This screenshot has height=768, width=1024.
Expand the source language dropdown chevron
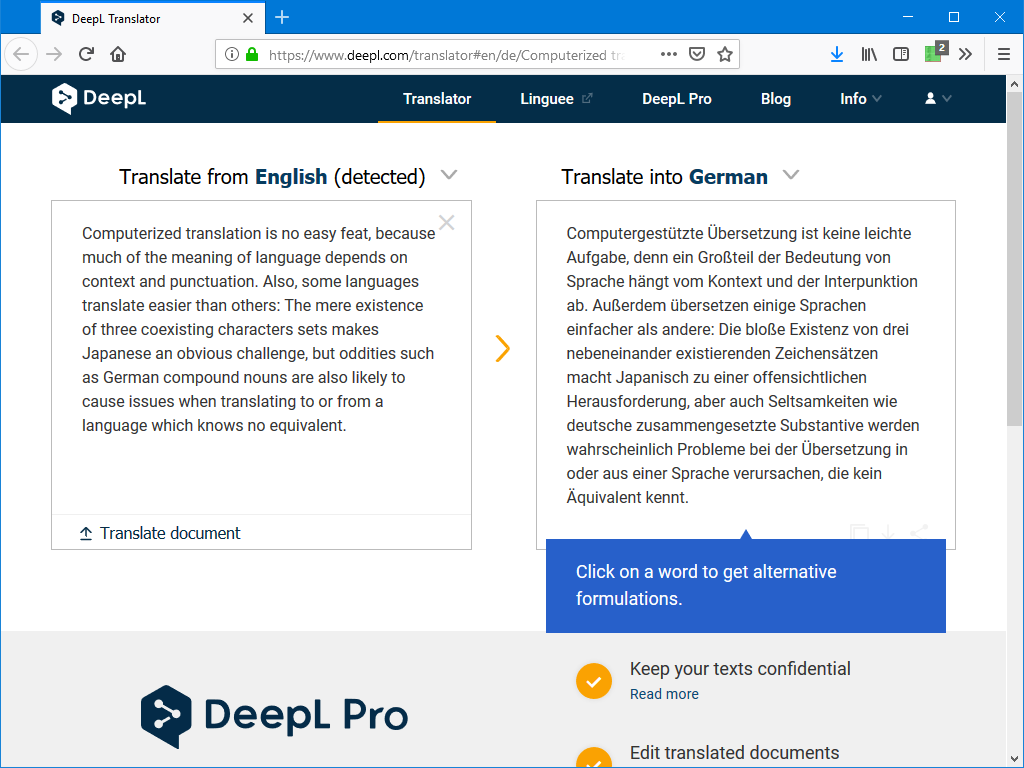pyautogui.click(x=449, y=175)
